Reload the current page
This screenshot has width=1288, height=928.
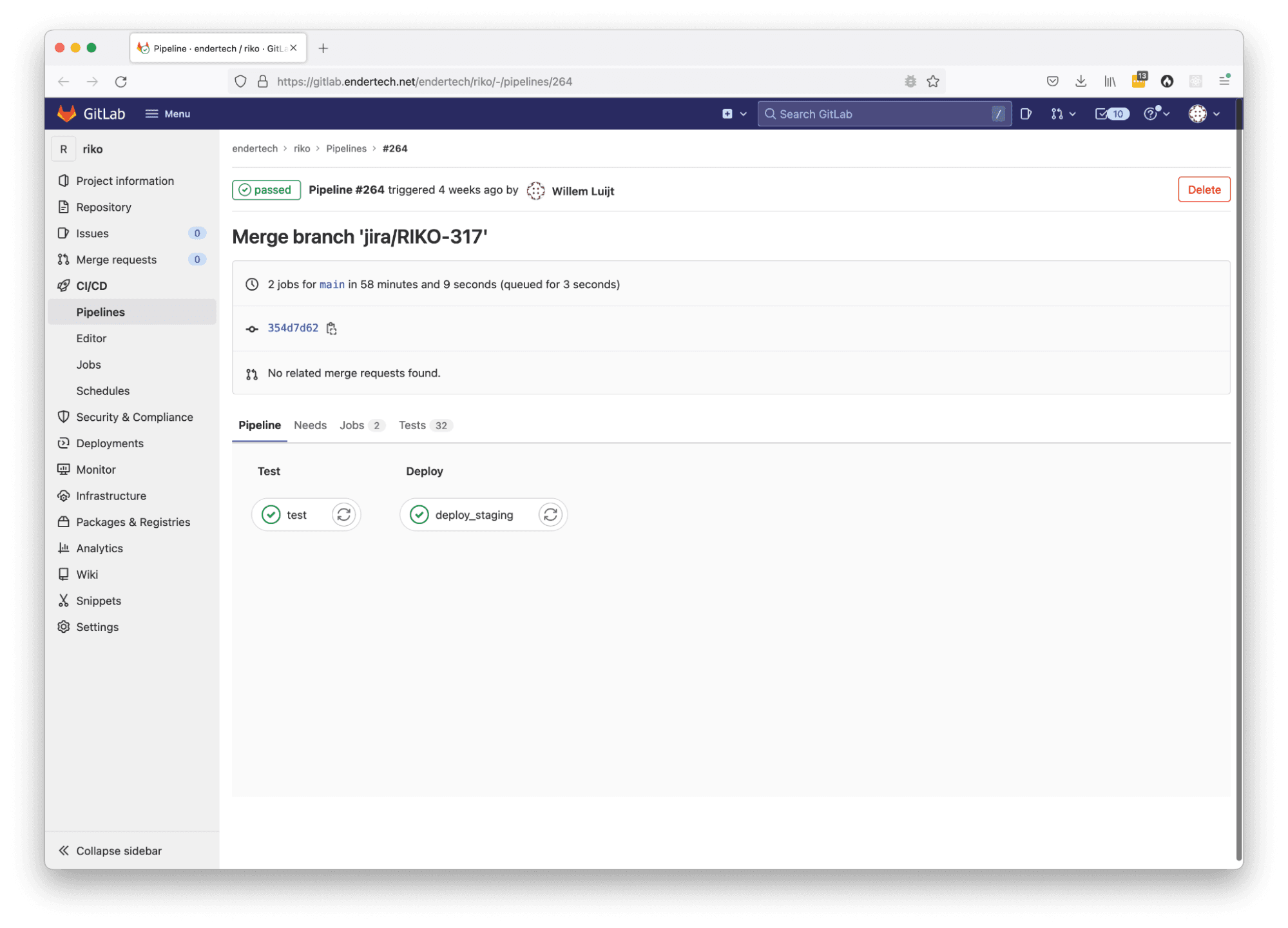(121, 82)
